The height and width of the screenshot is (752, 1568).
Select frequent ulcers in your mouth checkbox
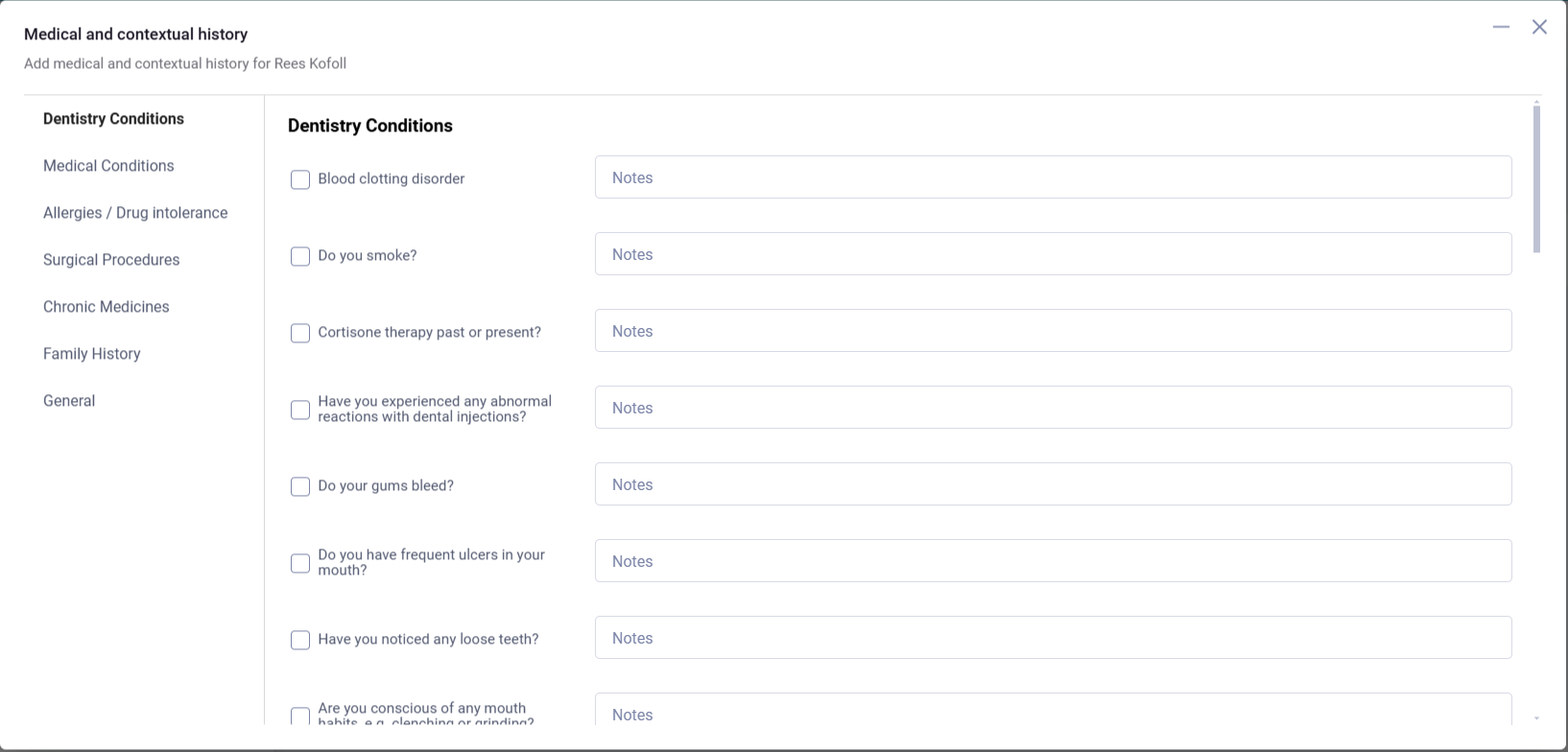pos(300,563)
